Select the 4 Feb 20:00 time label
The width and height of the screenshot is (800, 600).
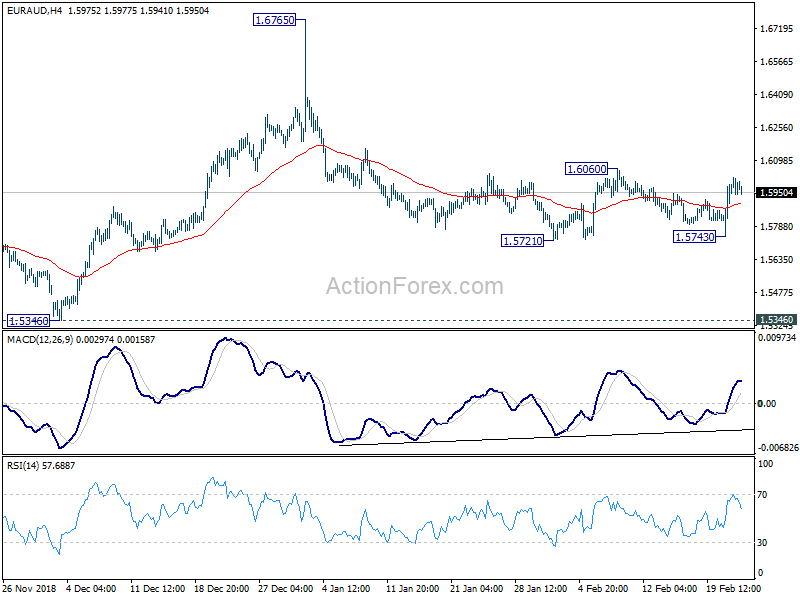click(603, 588)
